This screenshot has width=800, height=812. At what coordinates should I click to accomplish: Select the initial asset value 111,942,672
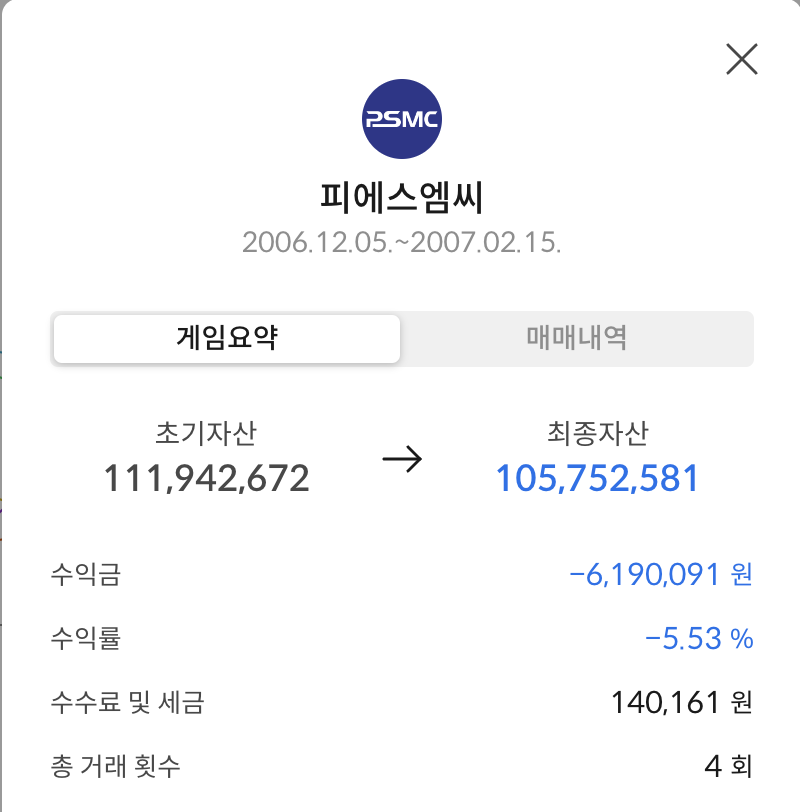(206, 478)
